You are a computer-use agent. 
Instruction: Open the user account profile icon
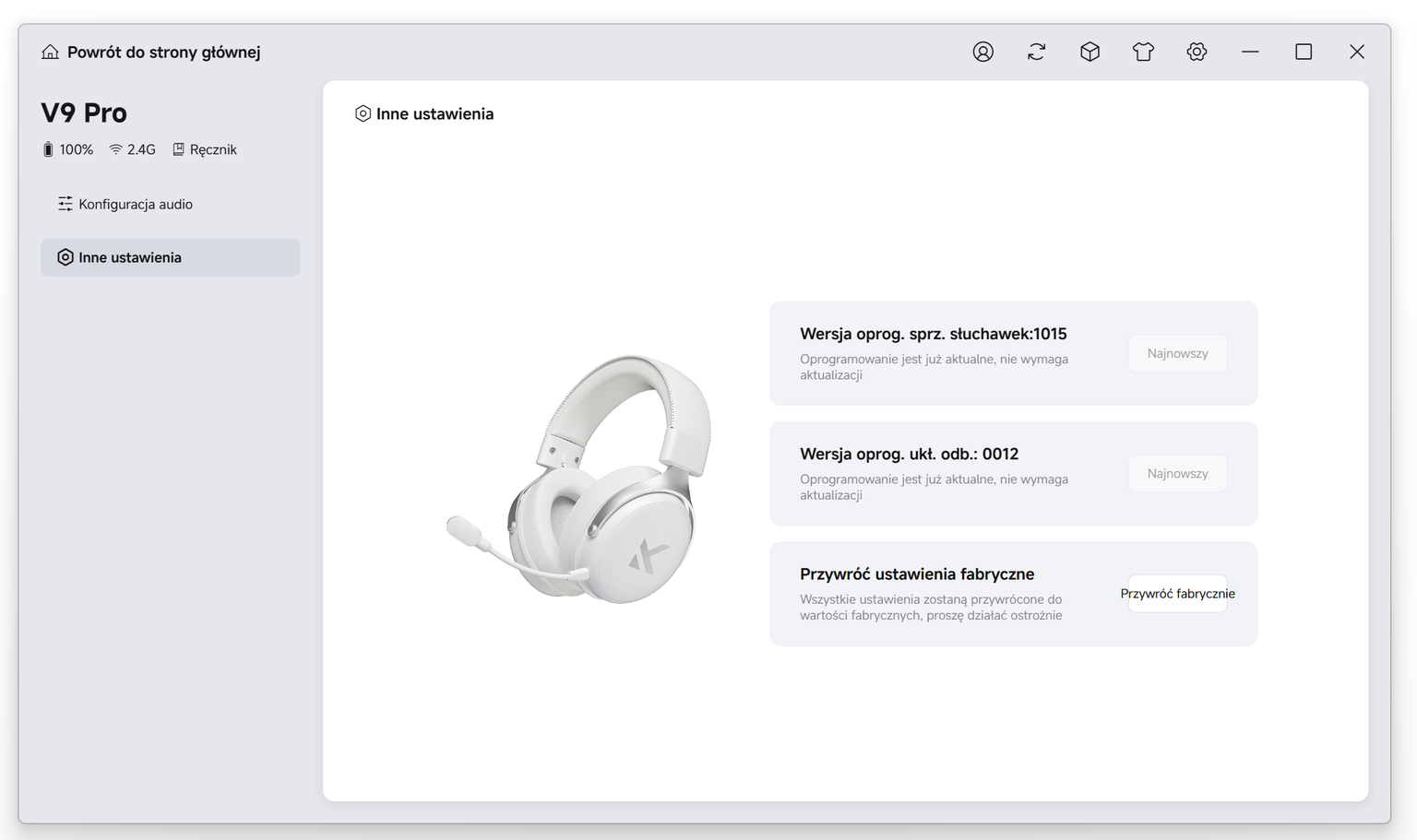click(x=983, y=52)
